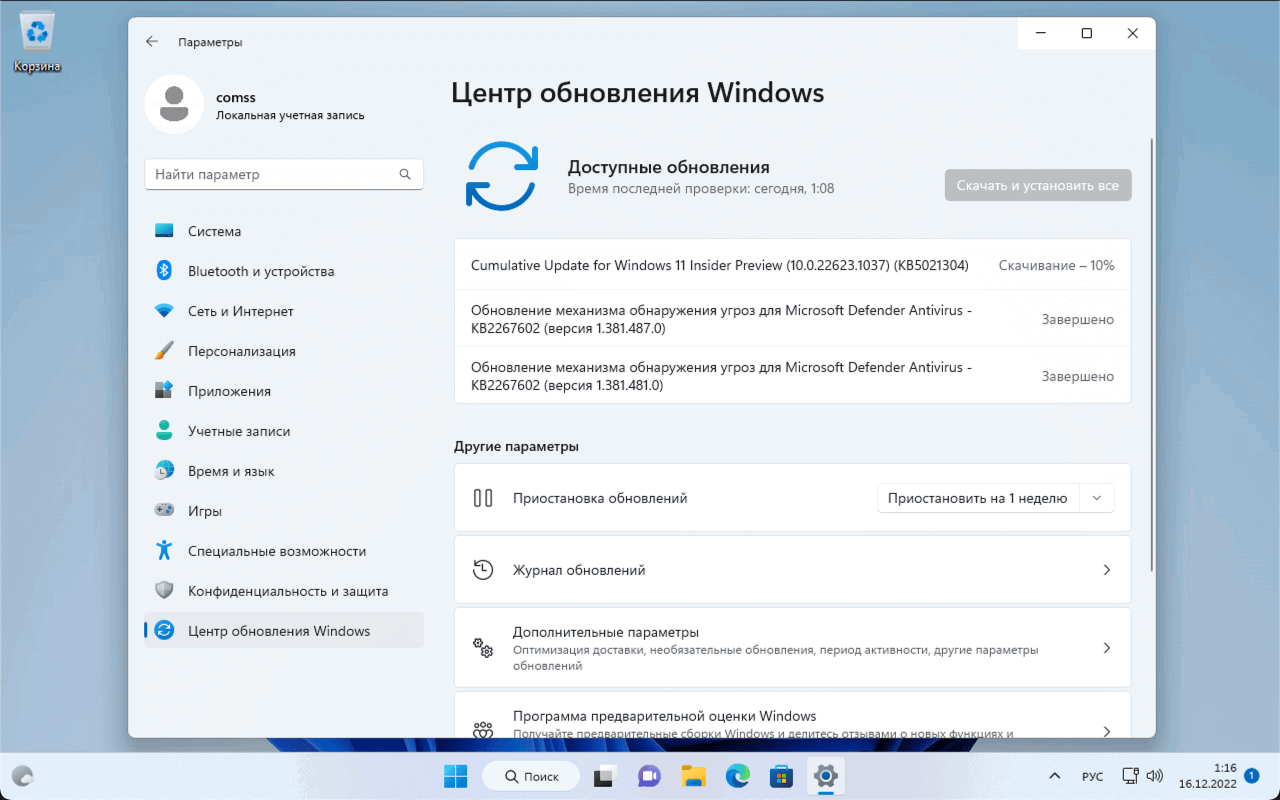
Task: Click in the Найти параметр search field
Action: coord(284,174)
